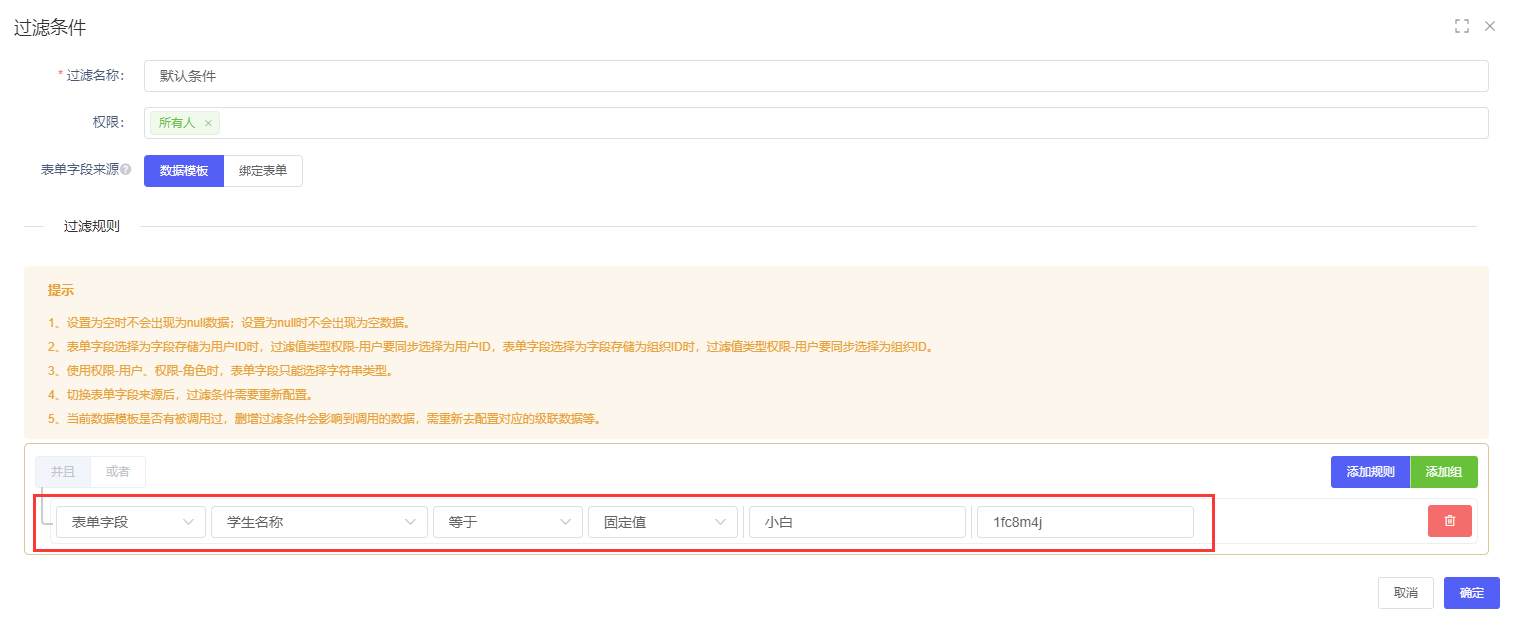
Task: Click the fullscreen expand icon
Action: pos(1461,26)
